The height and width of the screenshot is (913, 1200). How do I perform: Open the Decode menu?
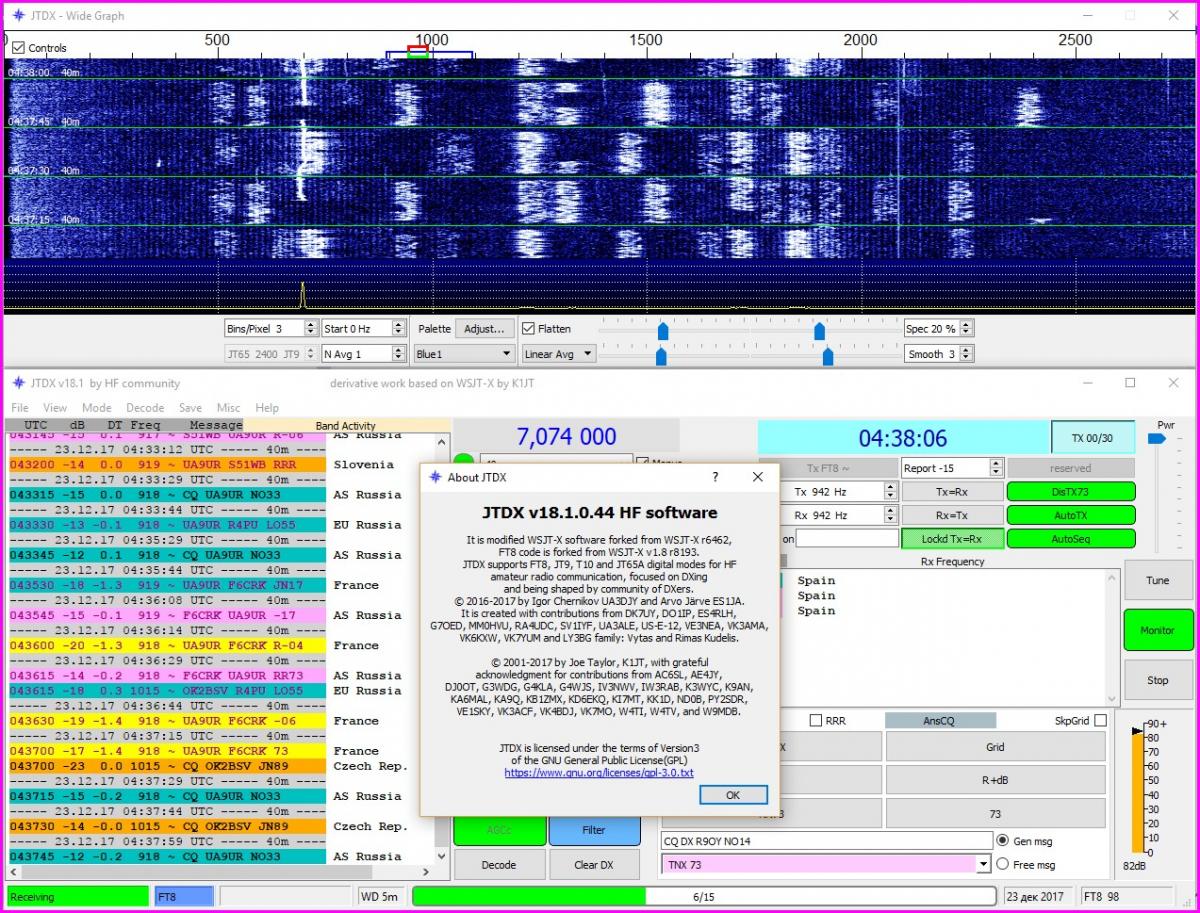click(x=145, y=408)
